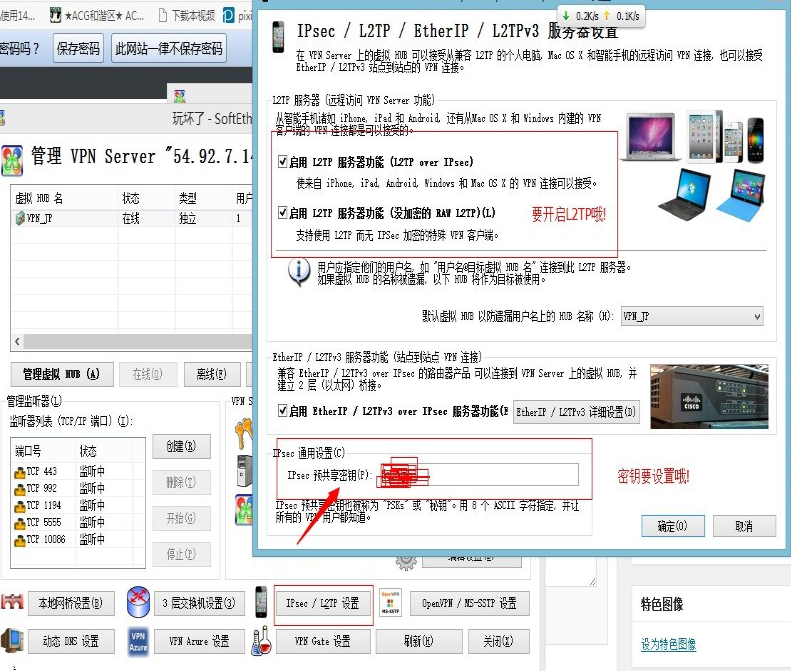Click the IPsec / L2TP 设置 button
Screen dimensions: 791x671
(323, 603)
